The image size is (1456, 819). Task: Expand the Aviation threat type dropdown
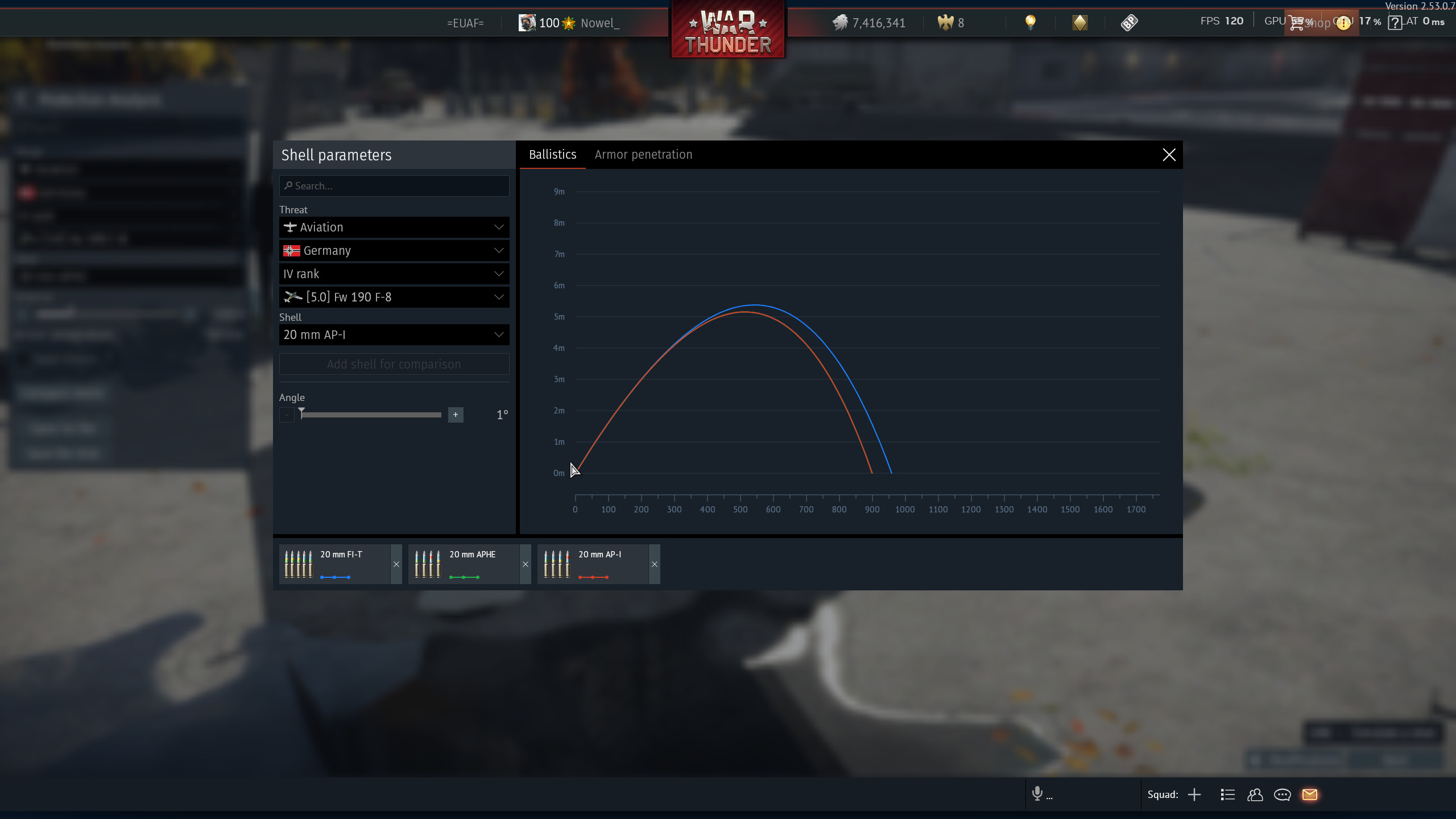pyautogui.click(x=394, y=227)
